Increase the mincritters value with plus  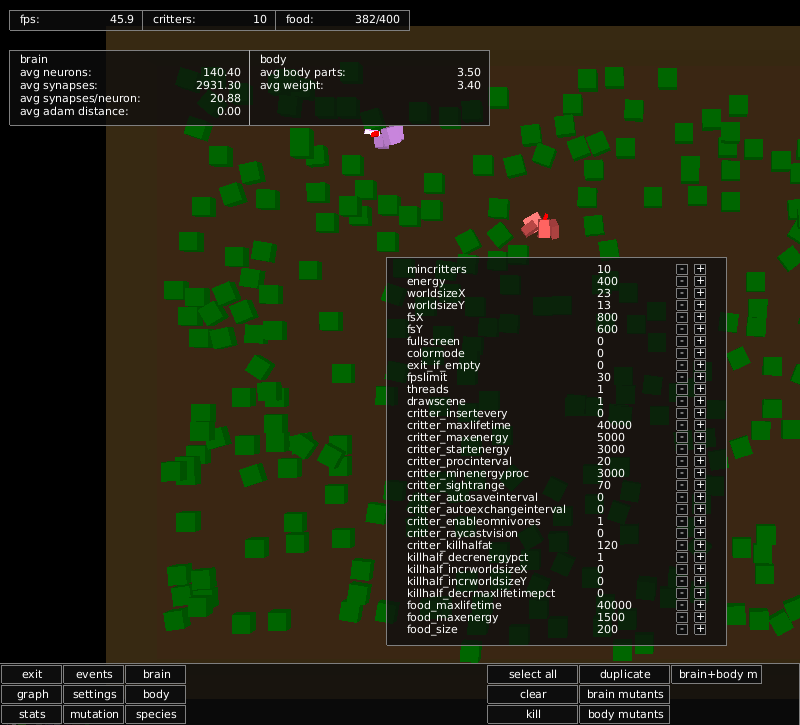[x=700, y=269]
